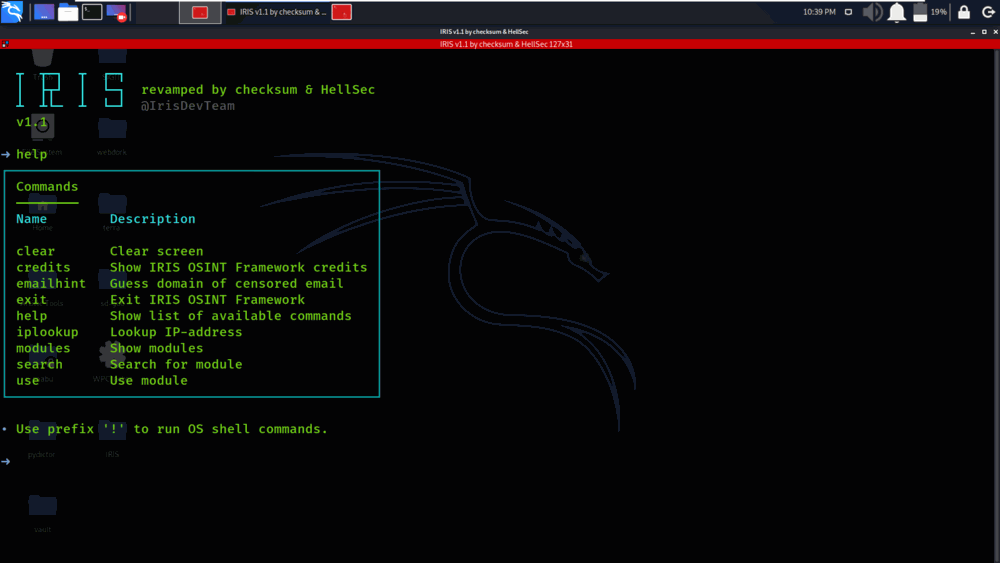Viewport: 1000px width, 563px height.
Task: Click the battery indicator showing 19%
Action: (929, 12)
